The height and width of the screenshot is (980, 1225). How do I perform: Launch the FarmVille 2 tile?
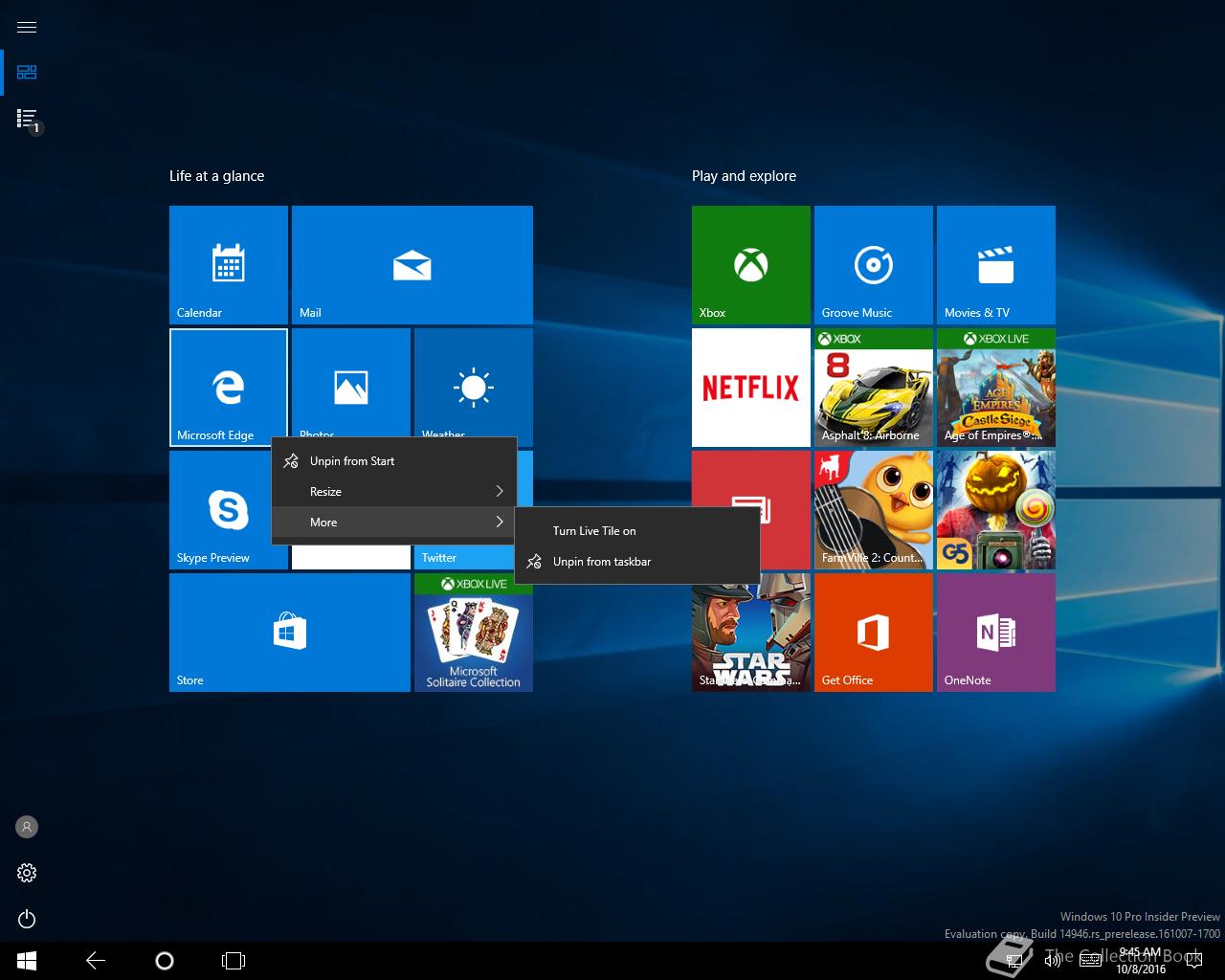pos(874,510)
